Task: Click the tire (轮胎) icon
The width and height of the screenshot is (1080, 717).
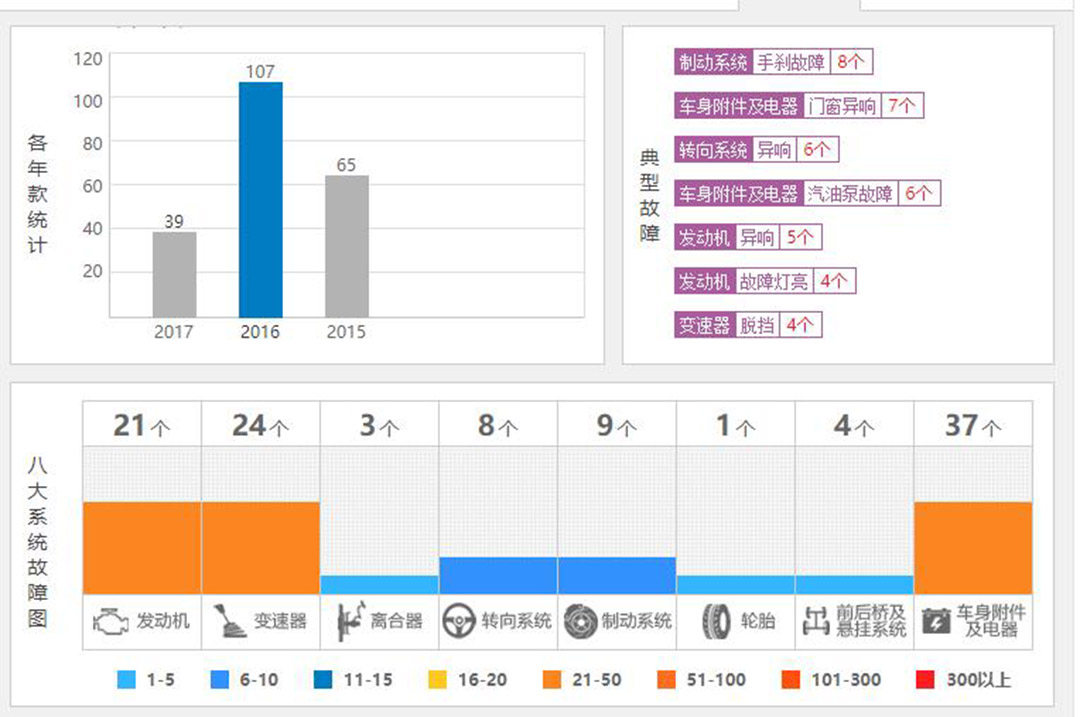Action: (714, 621)
